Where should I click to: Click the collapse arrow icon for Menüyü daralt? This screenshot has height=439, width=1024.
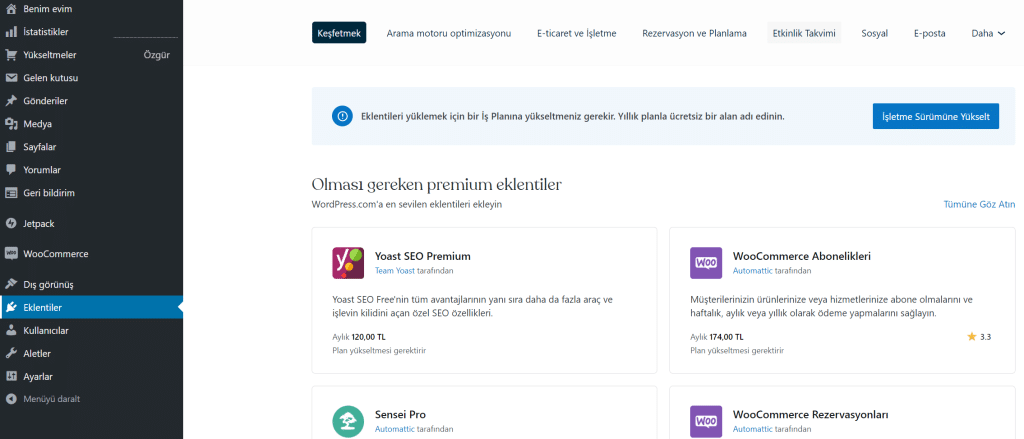11,398
